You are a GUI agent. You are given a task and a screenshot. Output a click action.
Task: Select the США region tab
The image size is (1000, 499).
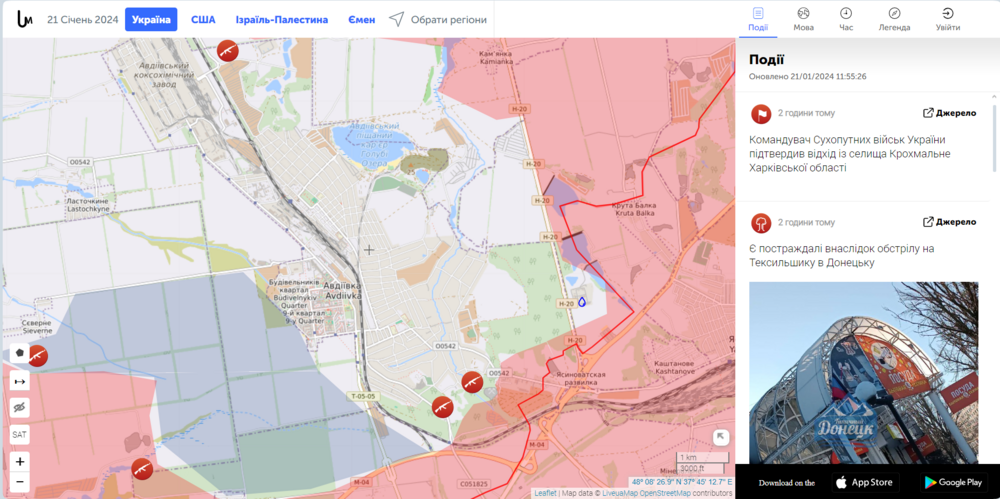click(x=203, y=20)
